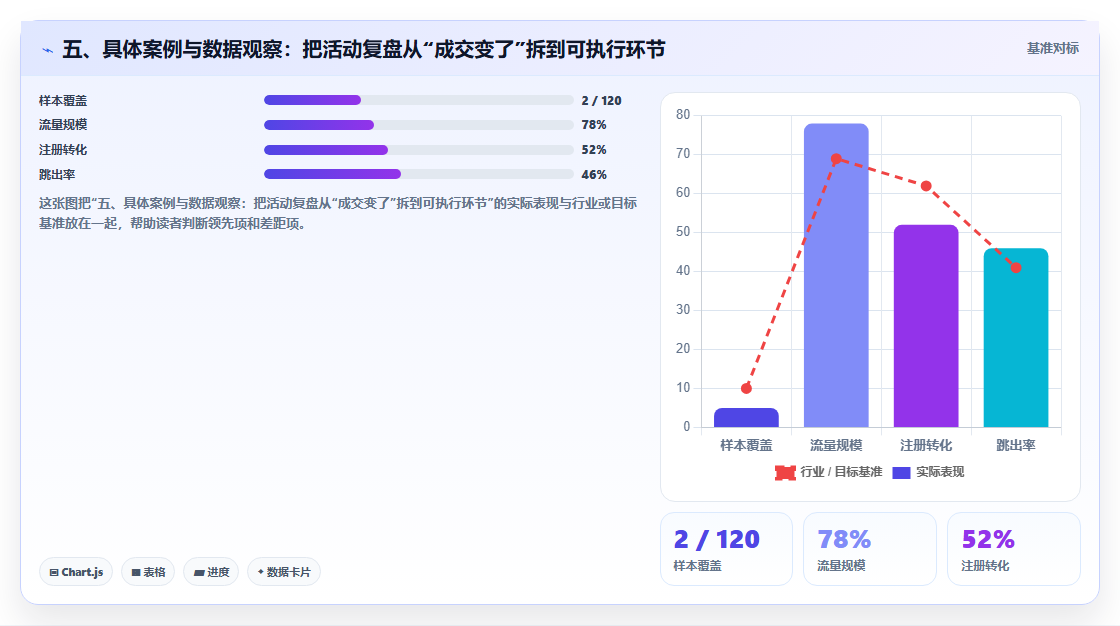Screen dimensions: 1120x626
Task: Click the 流量规模 label in the progress list
Action: pyautogui.click(x=63, y=125)
